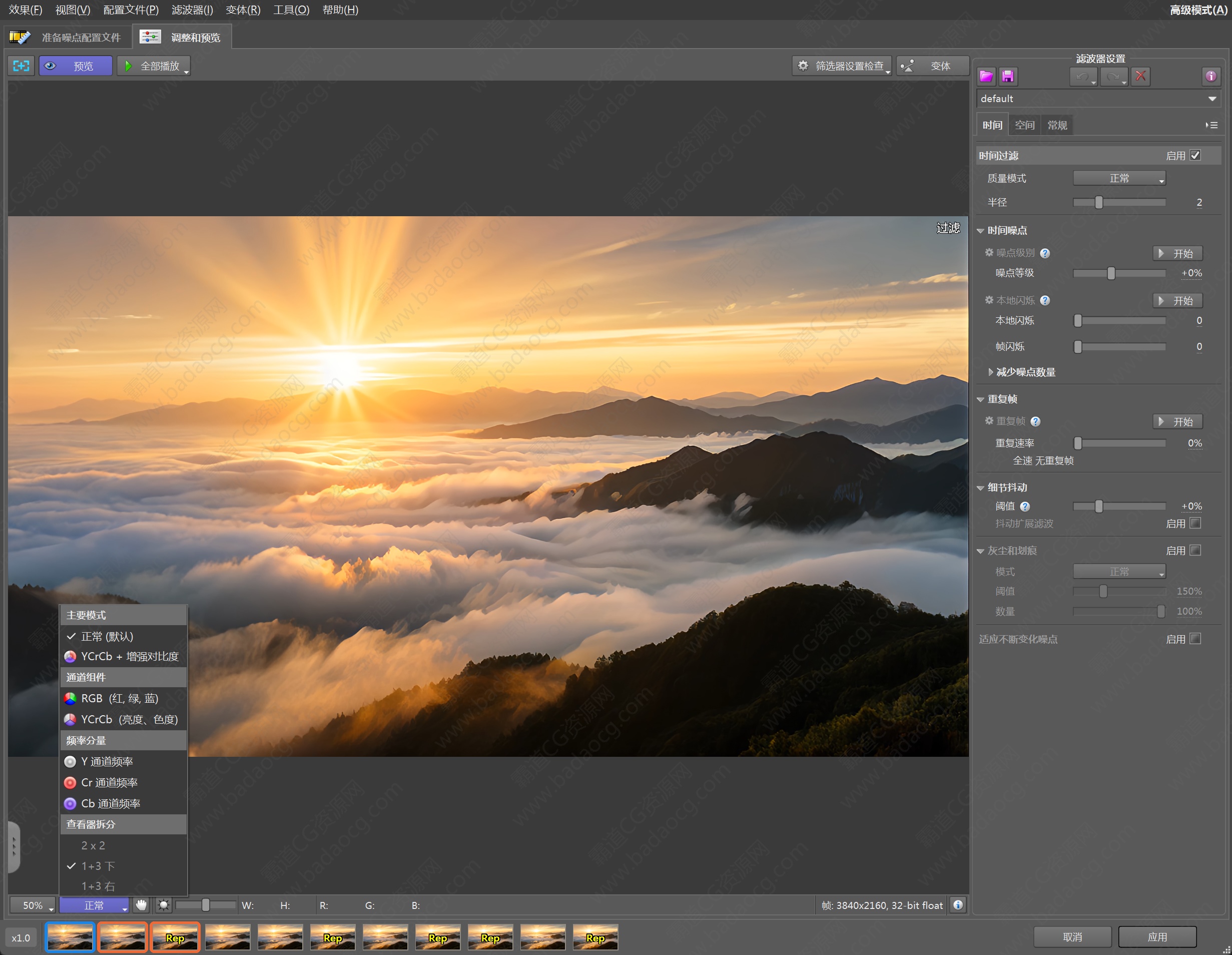Viewport: 1232px width, 955px height.
Task: Click the 变体 variants button
Action: click(932, 66)
